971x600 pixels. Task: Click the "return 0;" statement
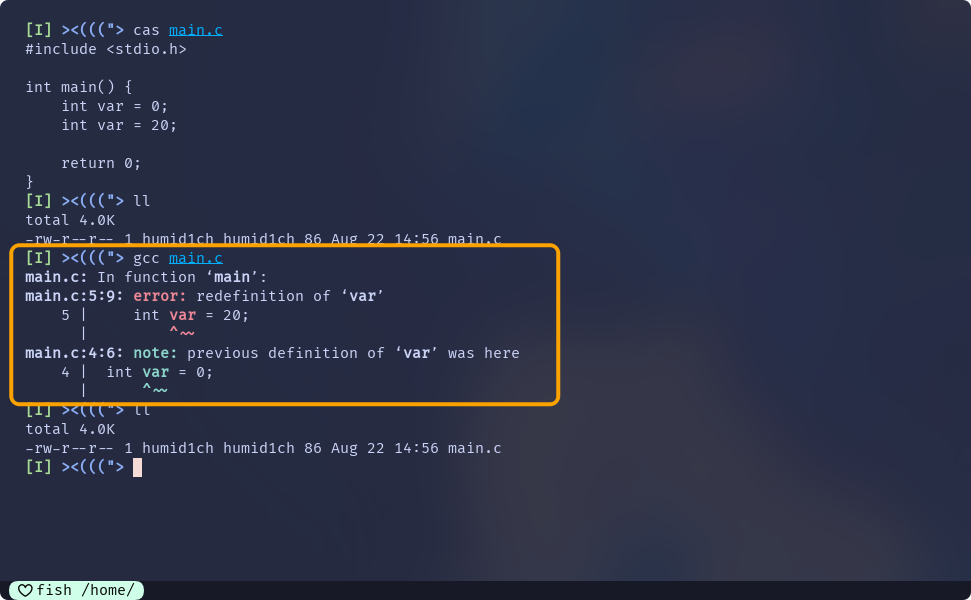coord(101,163)
